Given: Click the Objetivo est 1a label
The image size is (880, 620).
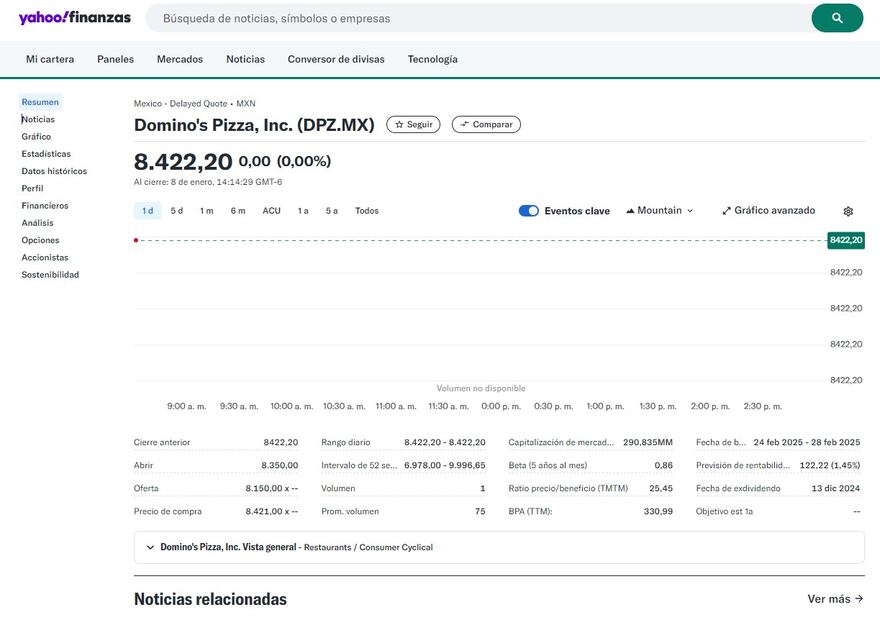Looking at the screenshot, I should (x=725, y=511).
